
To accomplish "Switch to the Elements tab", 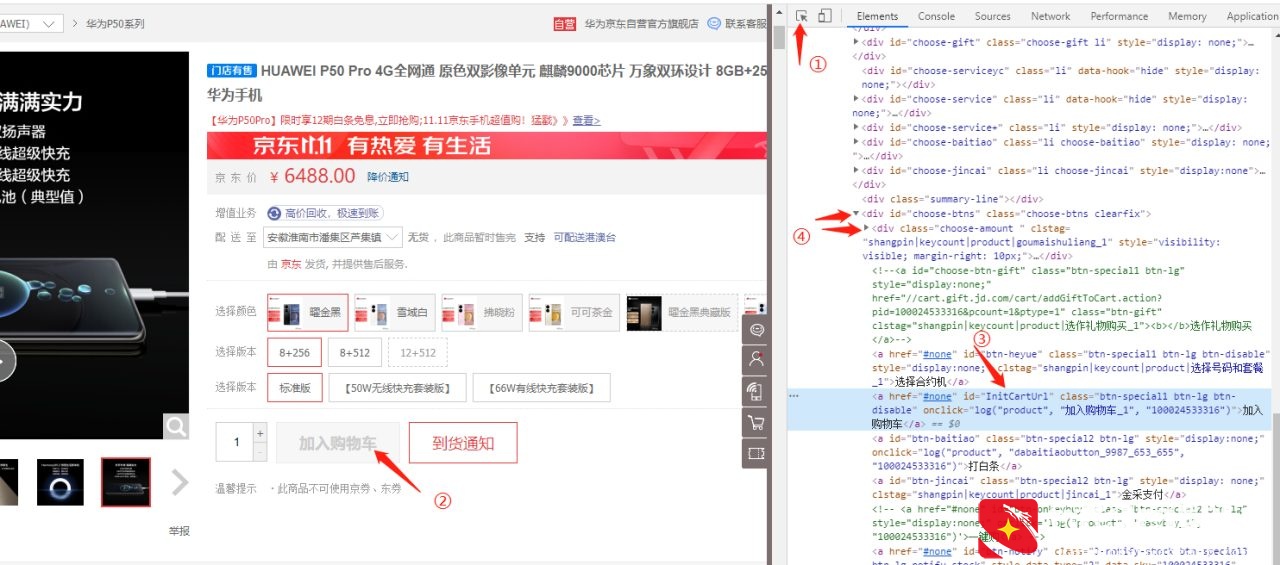I will click(877, 16).
